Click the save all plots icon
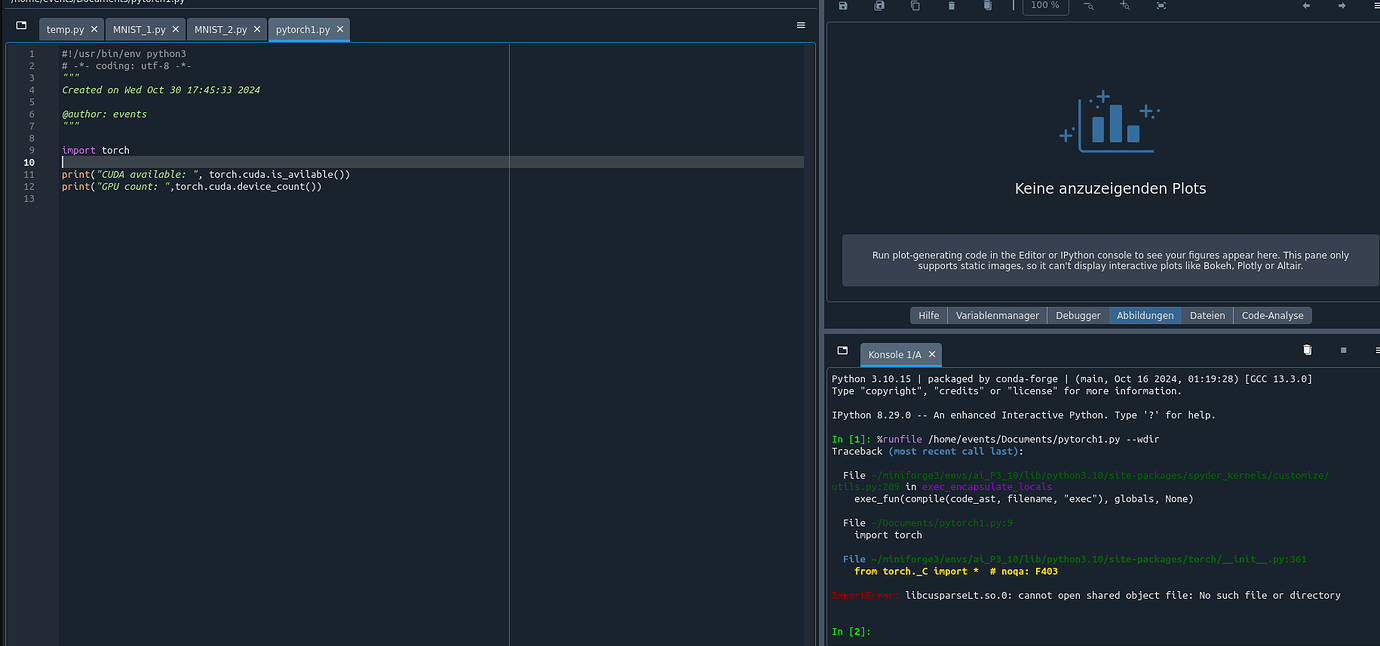 pyautogui.click(x=879, y=6)
